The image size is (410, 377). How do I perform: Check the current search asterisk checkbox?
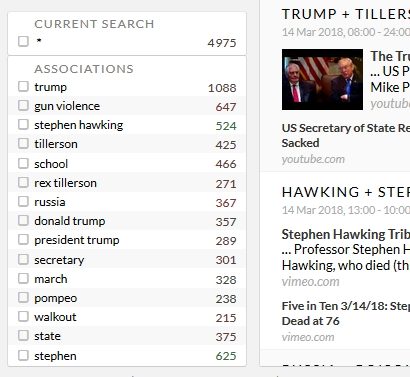click(x=23, y=41)
